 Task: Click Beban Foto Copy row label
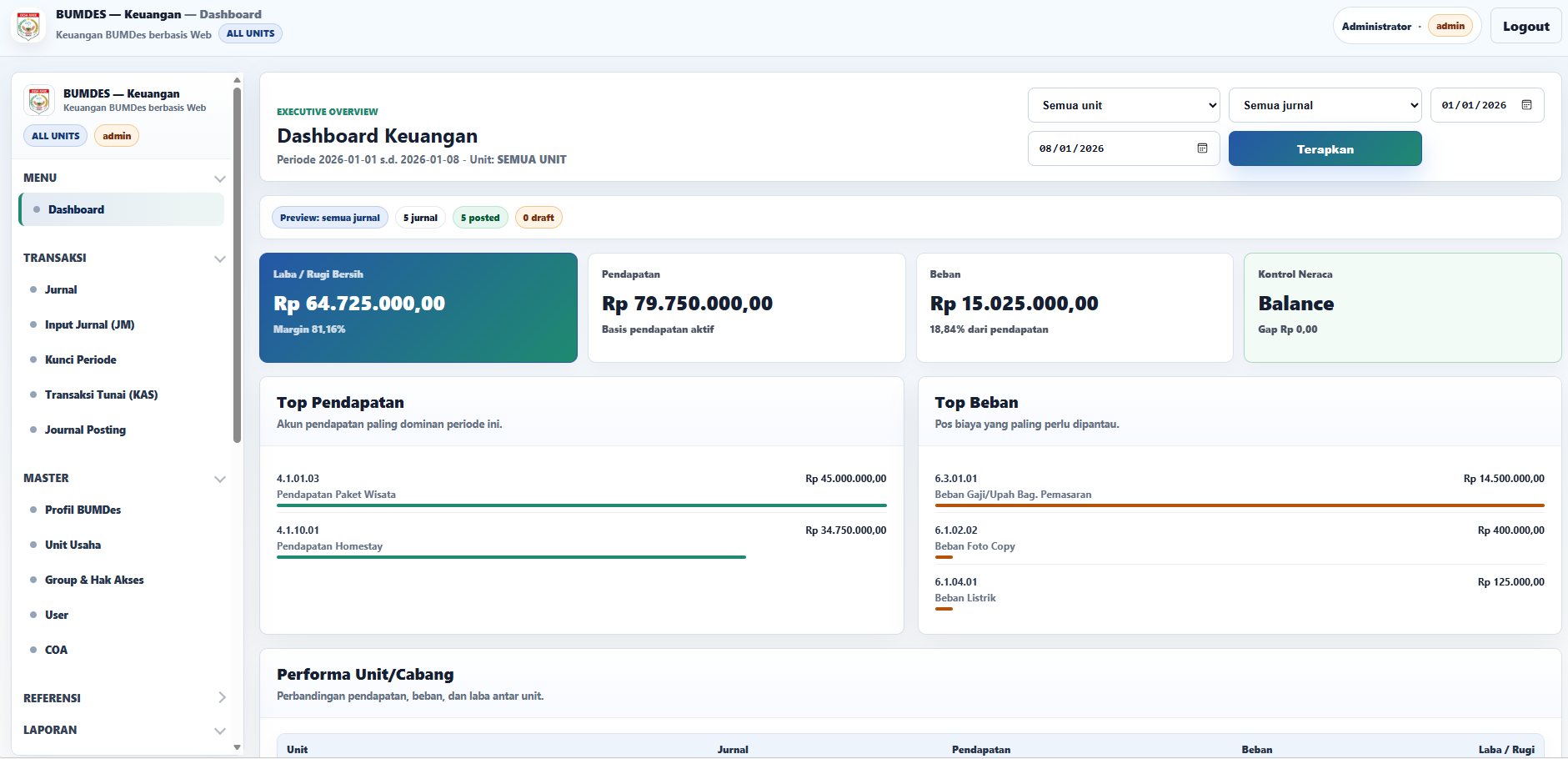pyautogui.click(x=974, y=546)
